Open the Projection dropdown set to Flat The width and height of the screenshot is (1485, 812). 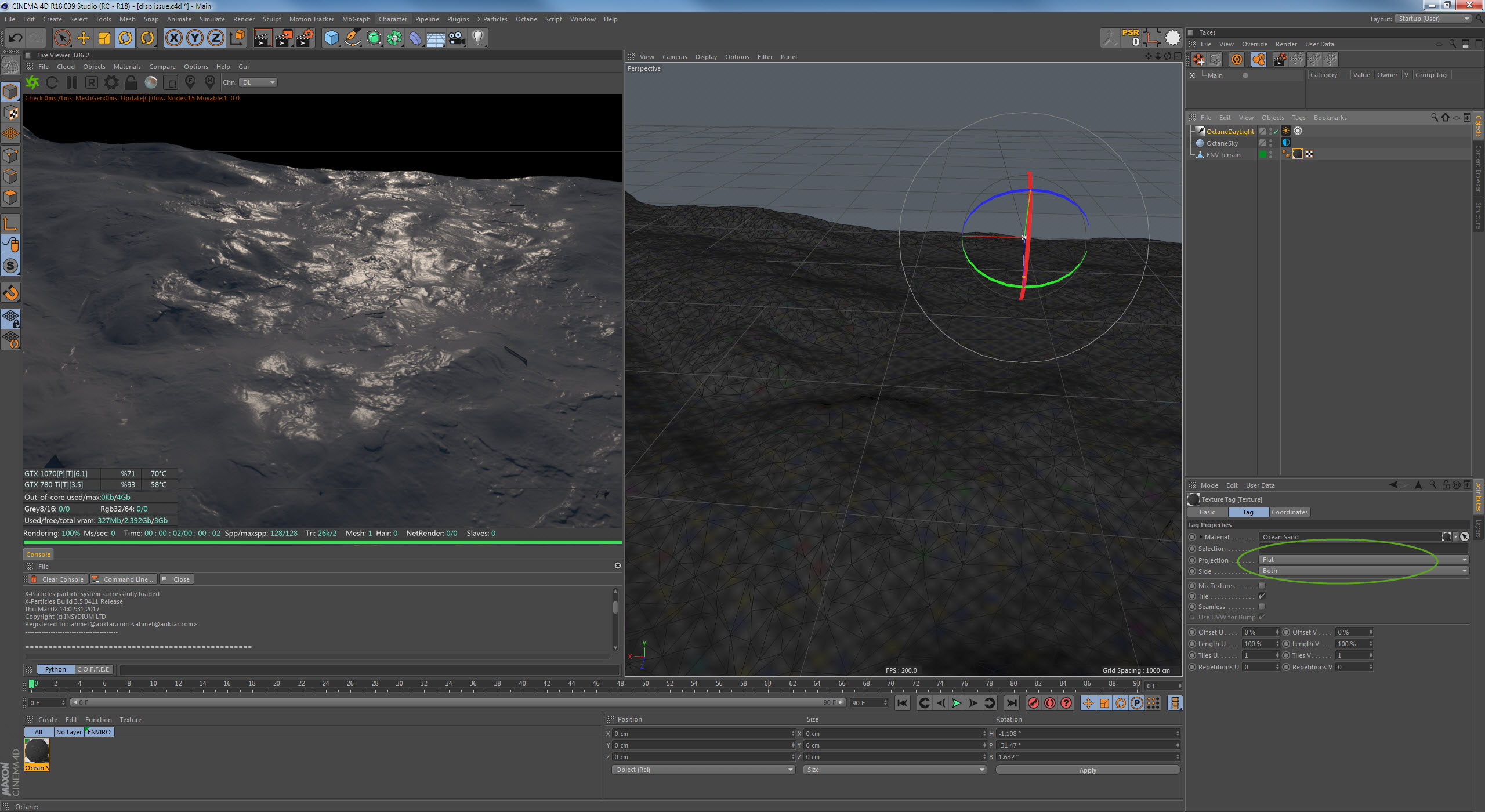(1363, 560)
